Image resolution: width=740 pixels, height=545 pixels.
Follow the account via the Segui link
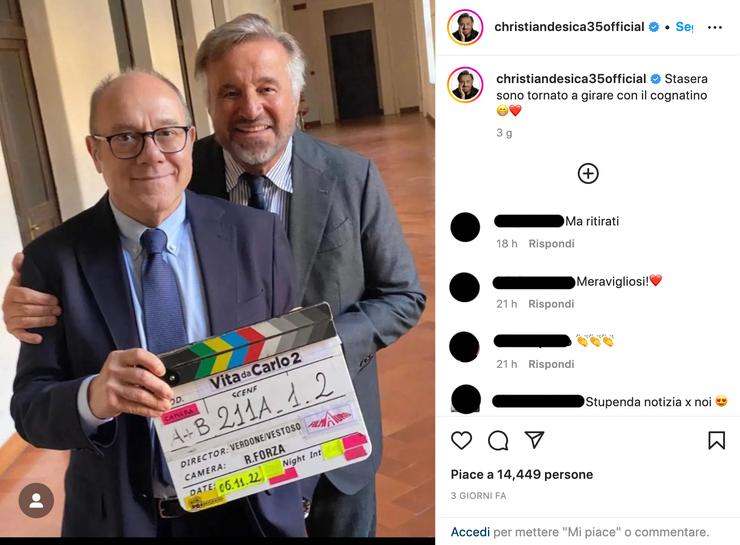[684, 27]
